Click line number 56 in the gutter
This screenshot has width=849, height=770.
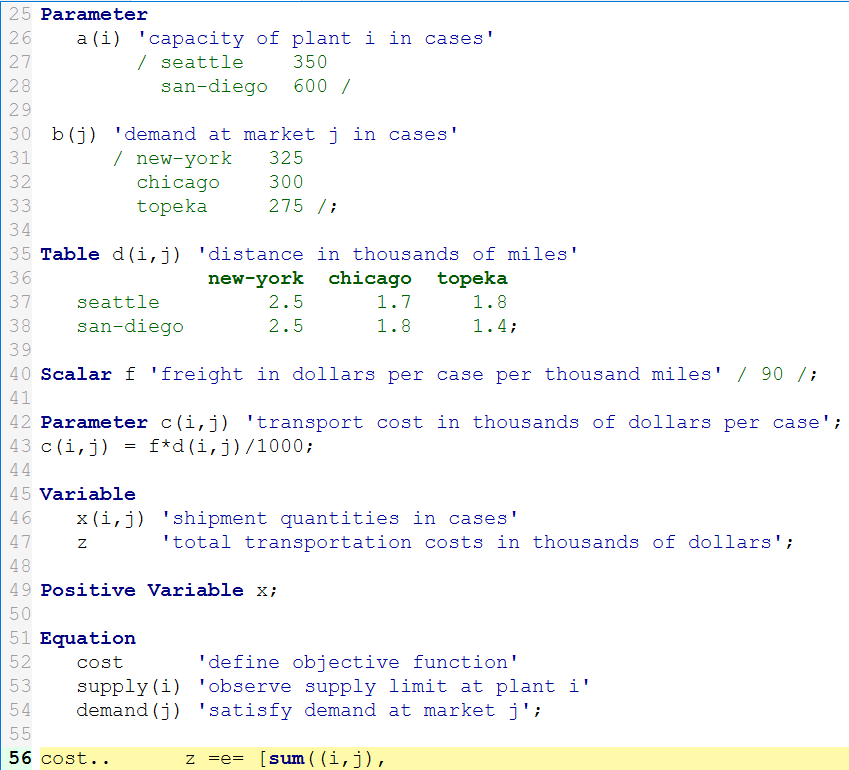tap(20, 758)
